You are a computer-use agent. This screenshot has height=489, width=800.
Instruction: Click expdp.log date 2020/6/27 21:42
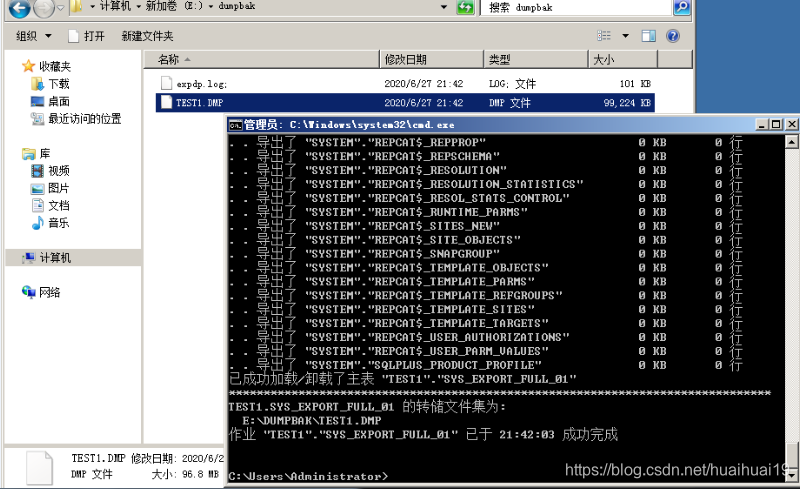tap(423, 84)
